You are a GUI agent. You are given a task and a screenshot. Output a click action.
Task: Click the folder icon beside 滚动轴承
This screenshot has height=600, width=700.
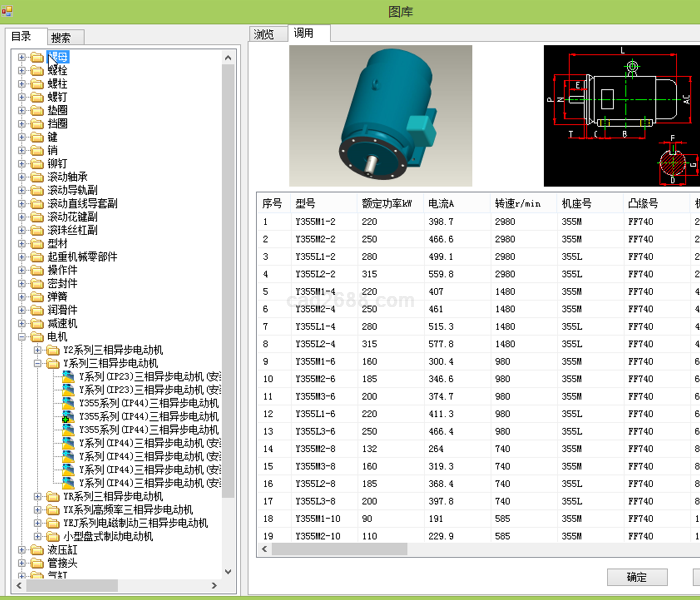pyautogui.click(x=37, y=177)
